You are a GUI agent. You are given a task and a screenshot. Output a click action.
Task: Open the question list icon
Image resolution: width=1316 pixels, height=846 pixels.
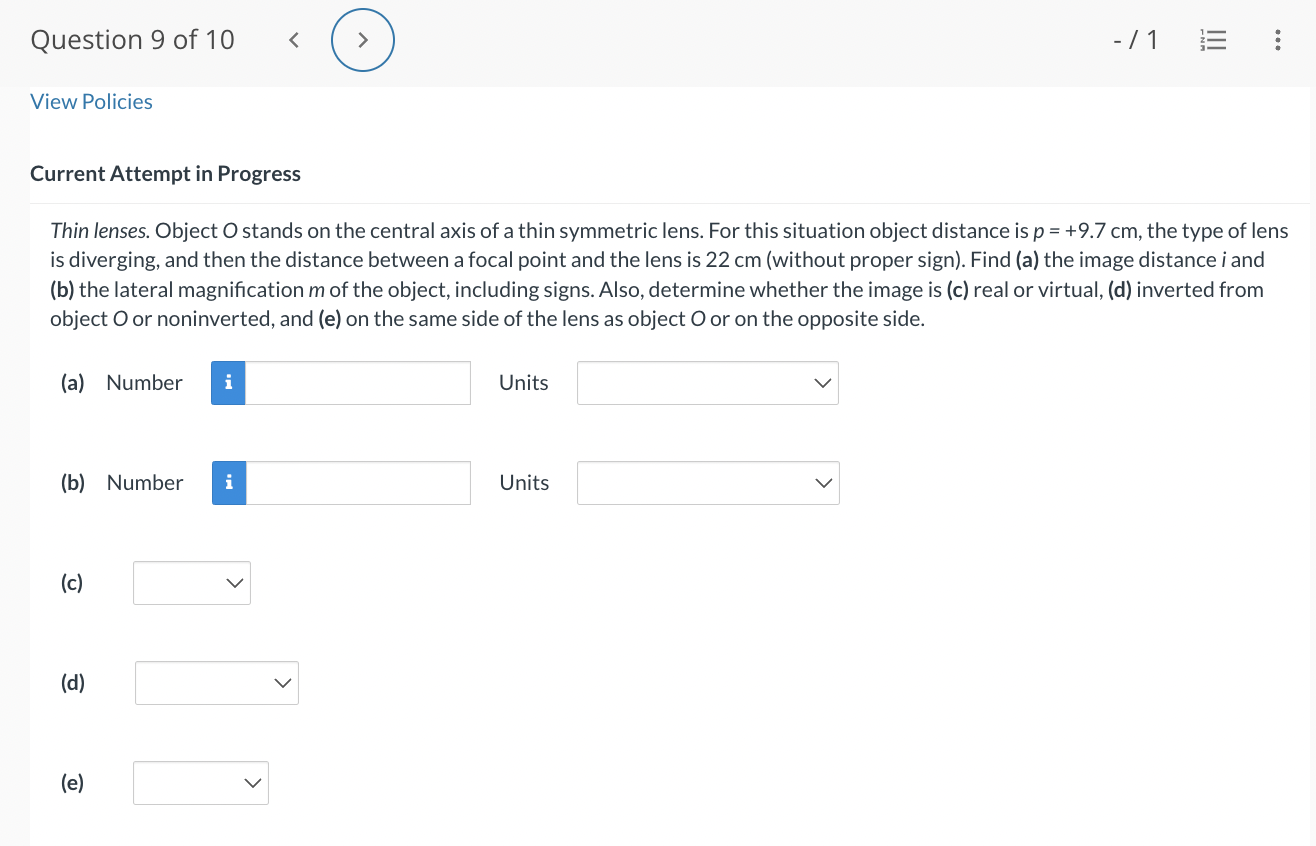[x=1213, y=40]
